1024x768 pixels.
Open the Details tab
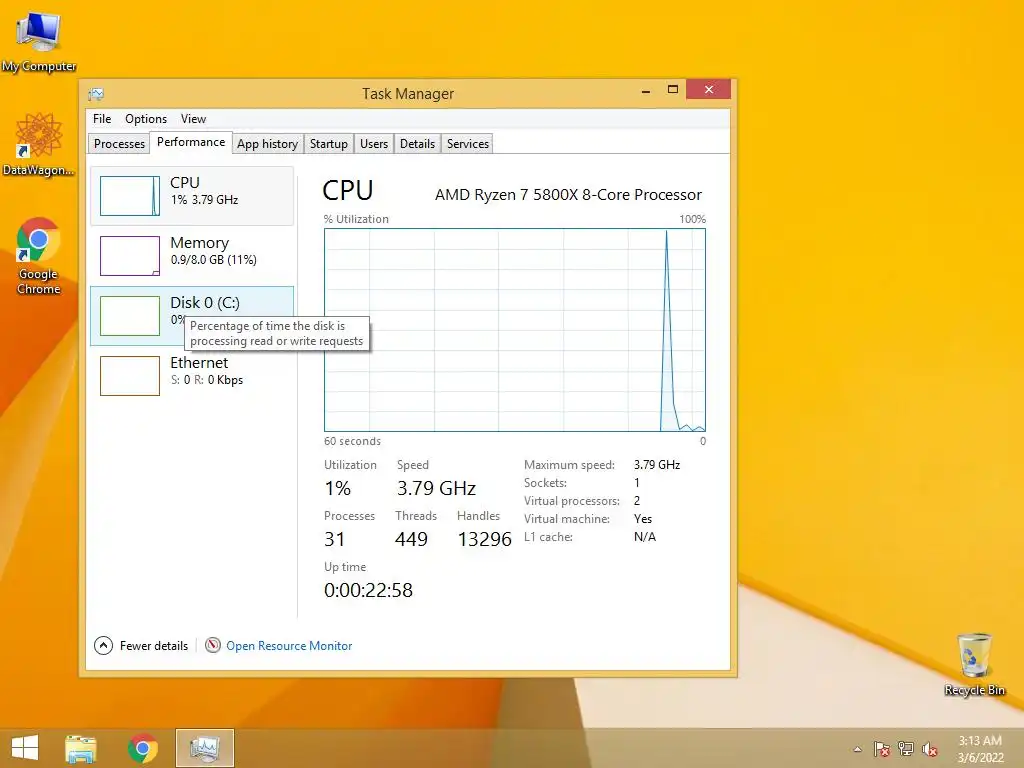pyautogui.click(x=417, y=144)
